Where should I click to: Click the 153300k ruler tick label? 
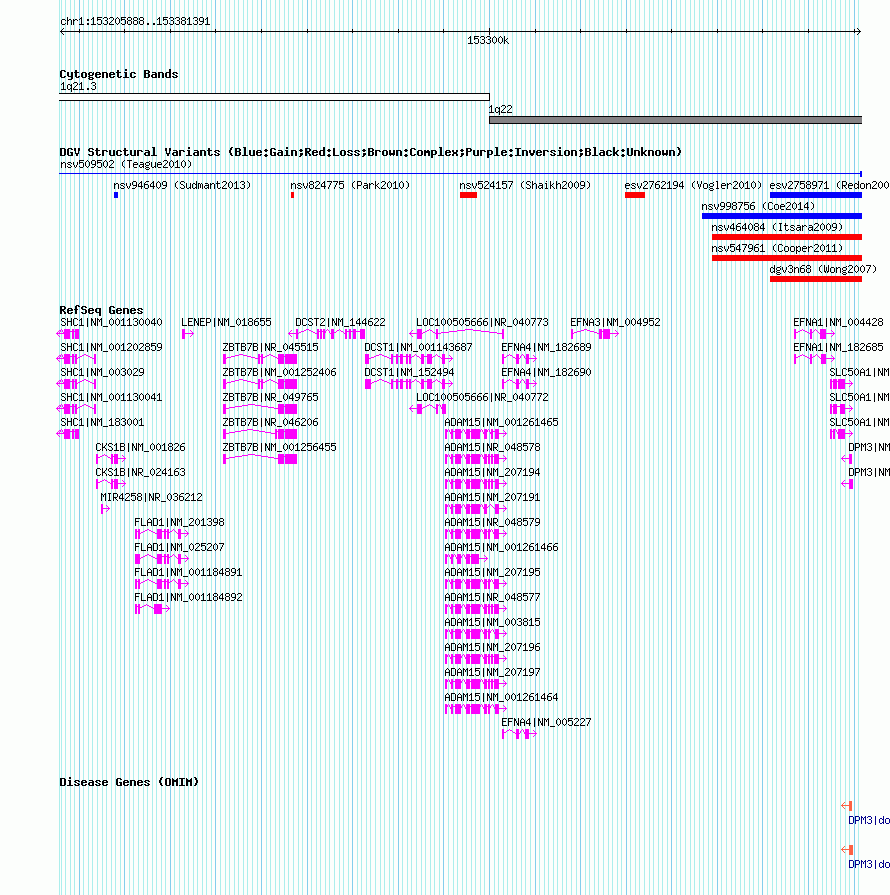coord(488,41)
